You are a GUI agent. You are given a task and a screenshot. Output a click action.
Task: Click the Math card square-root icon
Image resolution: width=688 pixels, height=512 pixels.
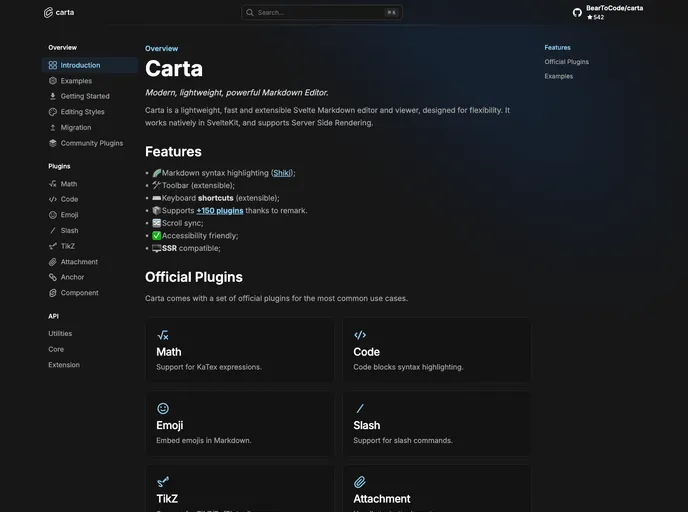click(163, 335)
